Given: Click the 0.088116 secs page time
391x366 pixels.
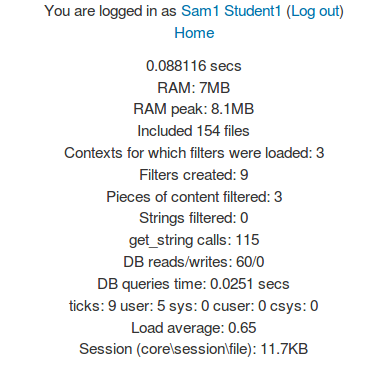Looking at the screenshot, I should (194, 66).
